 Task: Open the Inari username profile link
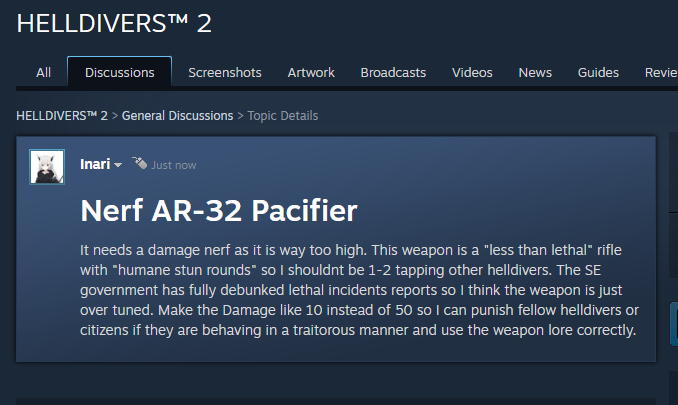tap(95, 164)
